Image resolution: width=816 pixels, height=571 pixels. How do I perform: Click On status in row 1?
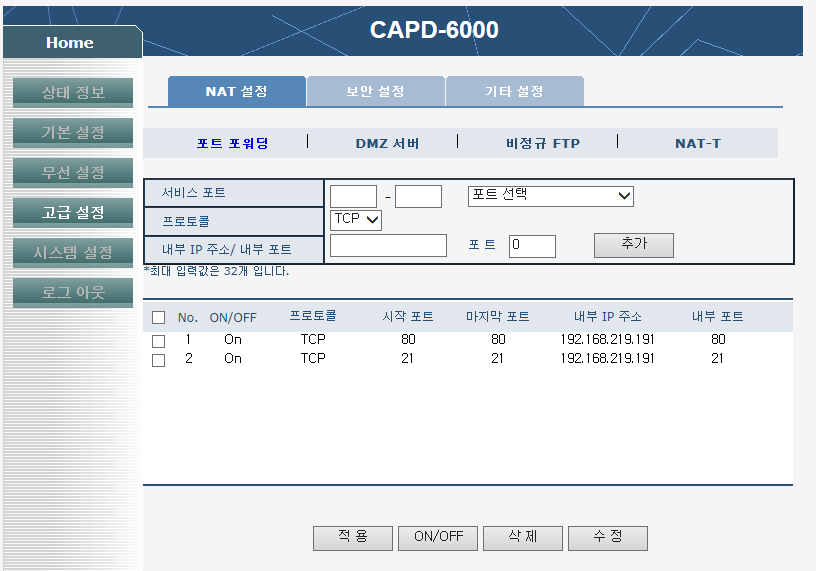click(x=233, y=339)
